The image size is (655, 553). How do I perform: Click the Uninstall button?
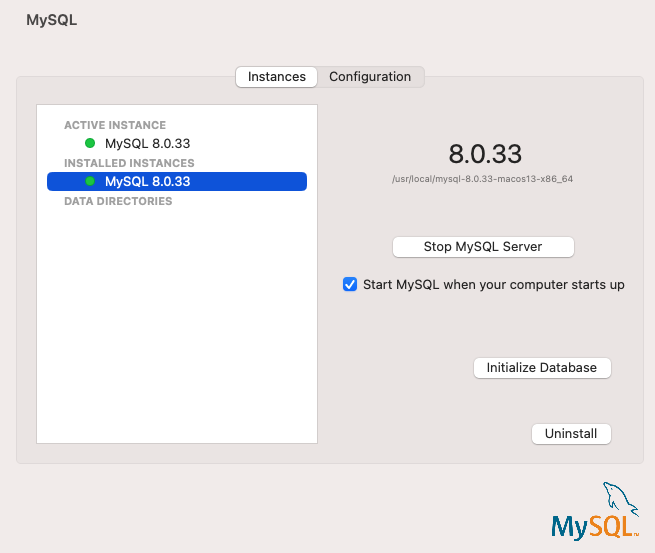click(x=571, y=434)
